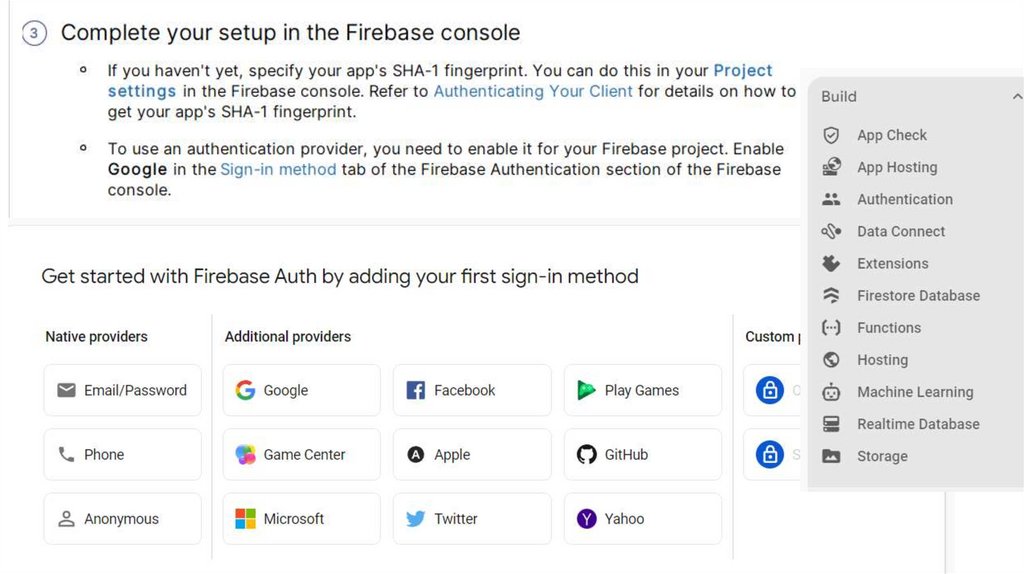Viewport: 1024px width, 574px height.
Task: Click the Realtime Database icon
Action: tap(831, 424)
